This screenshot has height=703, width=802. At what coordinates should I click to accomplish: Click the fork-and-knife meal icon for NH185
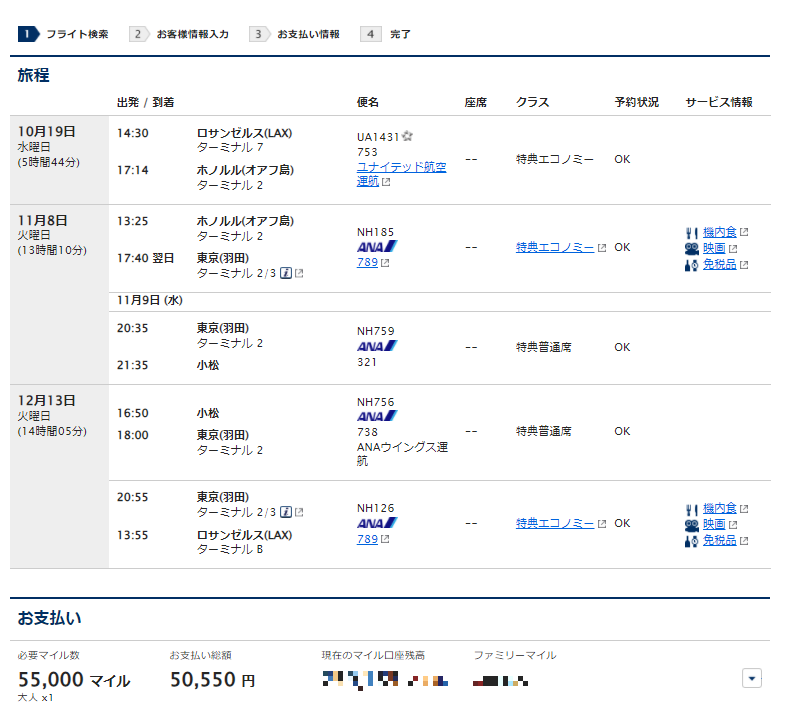tap(691, 232)
